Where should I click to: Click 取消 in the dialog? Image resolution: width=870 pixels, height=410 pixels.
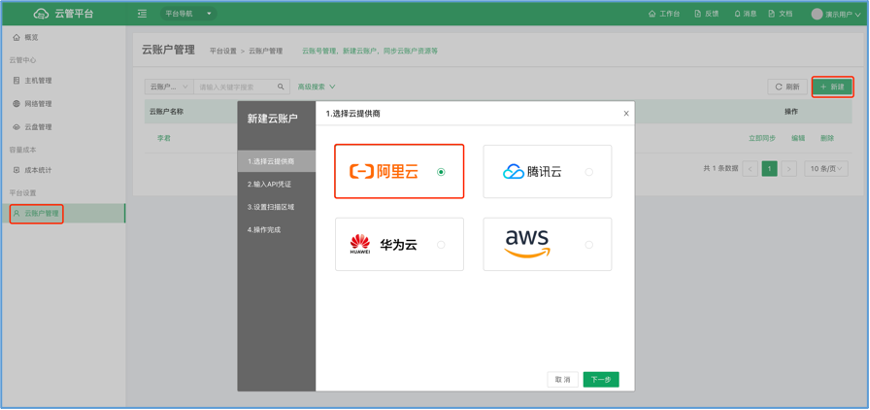[x=563, y=379]
